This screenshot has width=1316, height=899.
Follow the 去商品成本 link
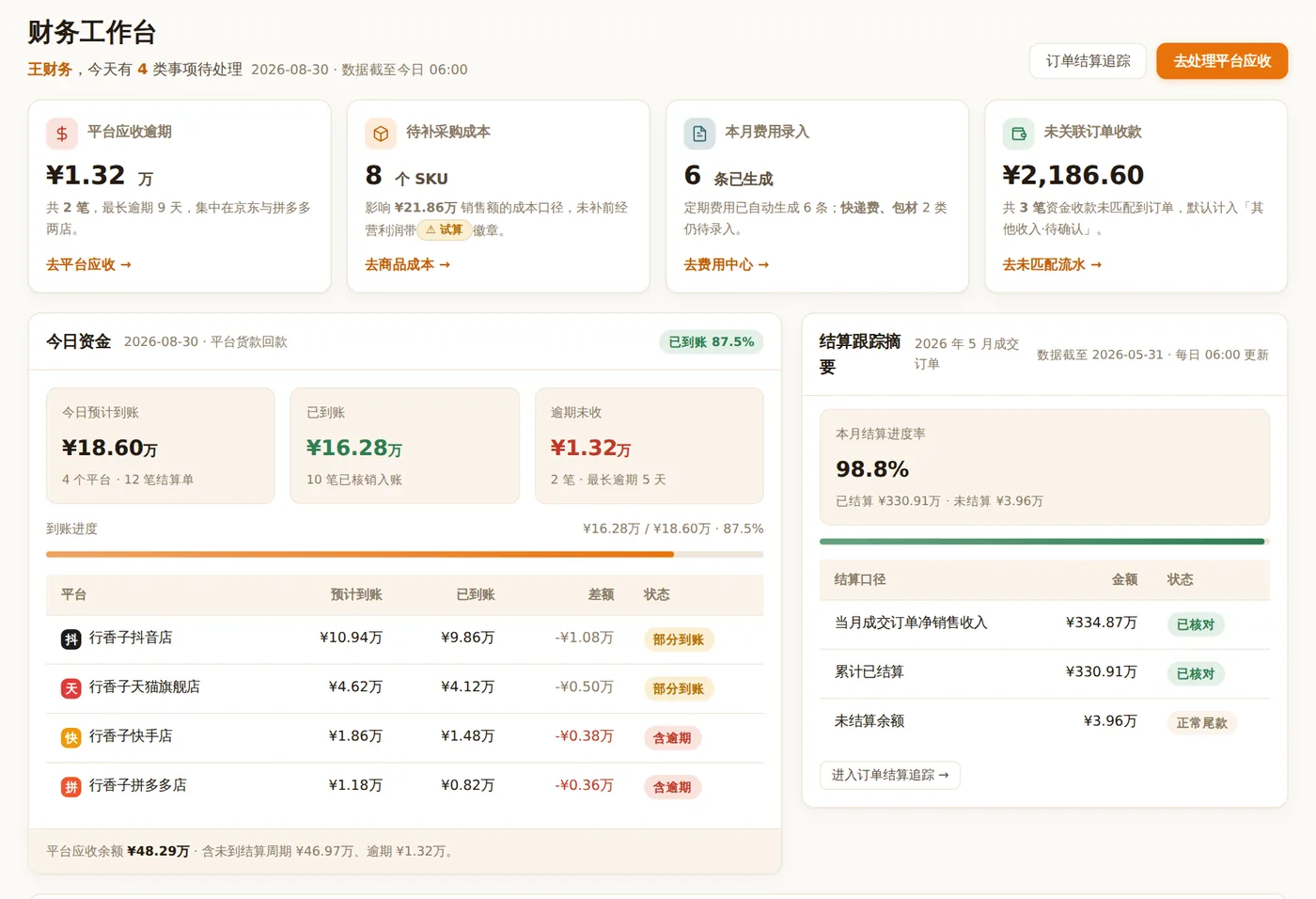408,265
